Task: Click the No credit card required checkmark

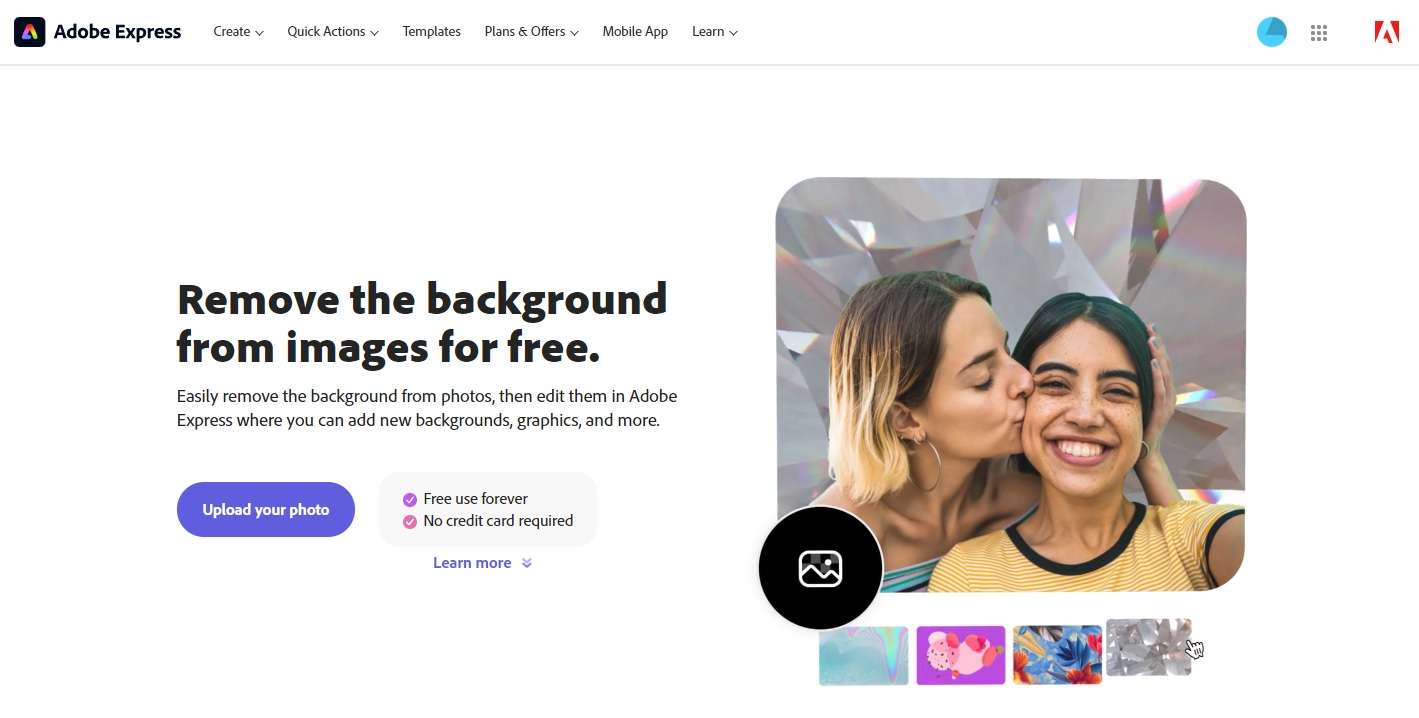Action: pos(410,521)
